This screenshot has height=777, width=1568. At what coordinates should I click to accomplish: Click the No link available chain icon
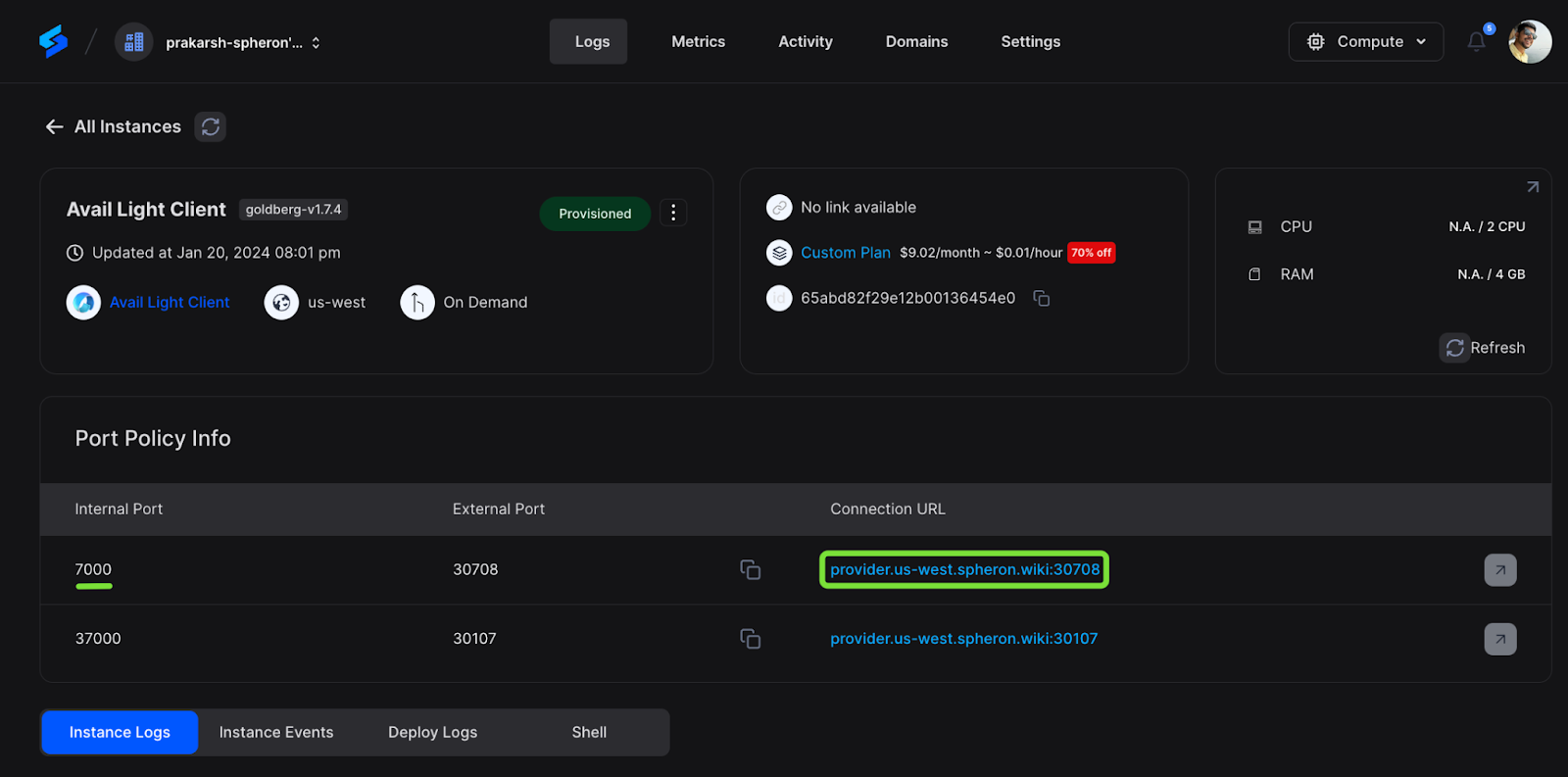(779, 208)
